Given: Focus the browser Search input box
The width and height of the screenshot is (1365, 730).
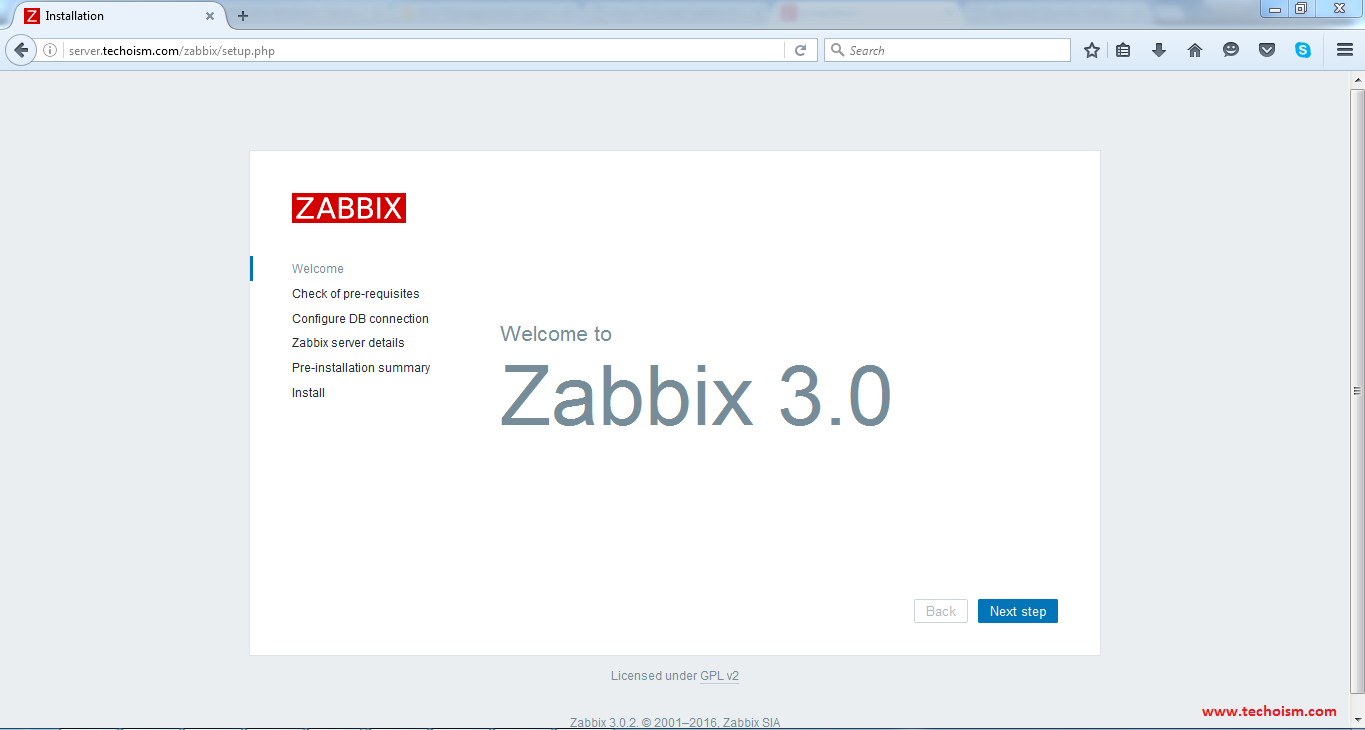Looking at the screenshot, I should tap(947, 50).
